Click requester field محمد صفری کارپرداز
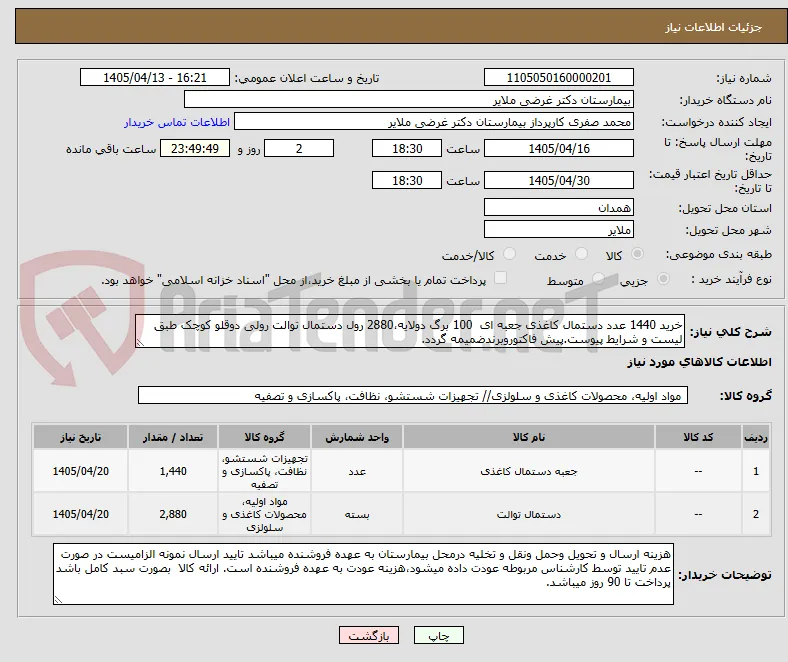This screenshot has height=662, width=788. coord(434,122)
